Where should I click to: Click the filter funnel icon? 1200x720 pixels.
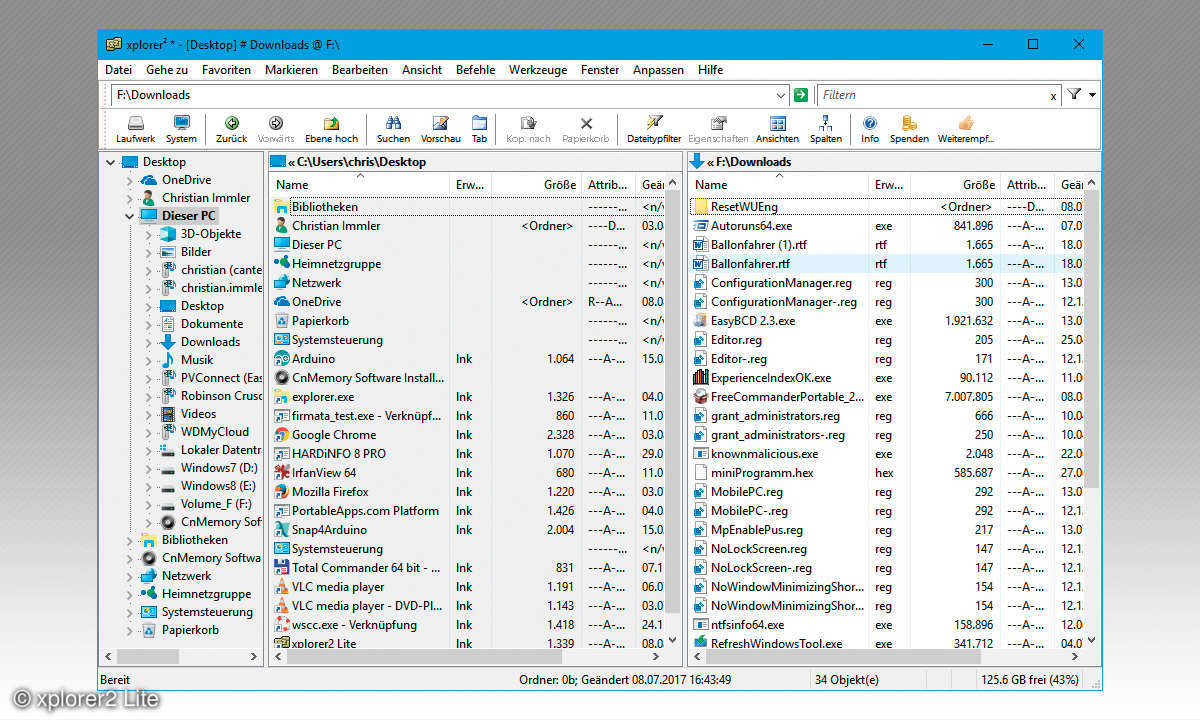point(1074,95)
